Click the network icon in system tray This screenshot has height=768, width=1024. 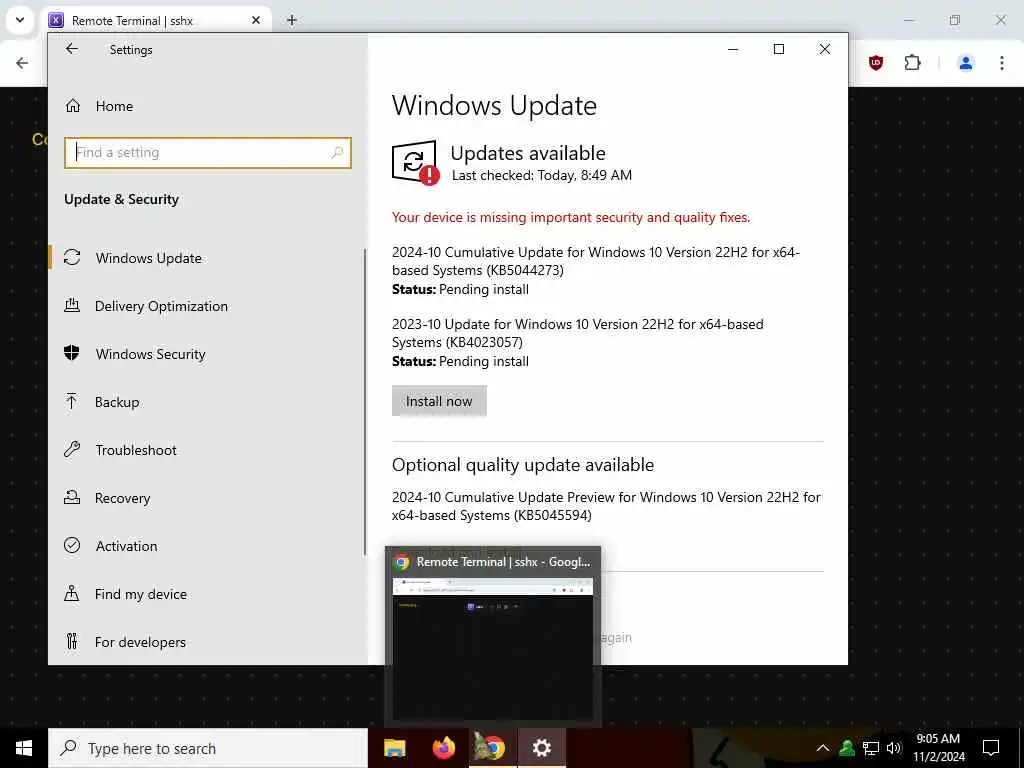tap(871, 748)
